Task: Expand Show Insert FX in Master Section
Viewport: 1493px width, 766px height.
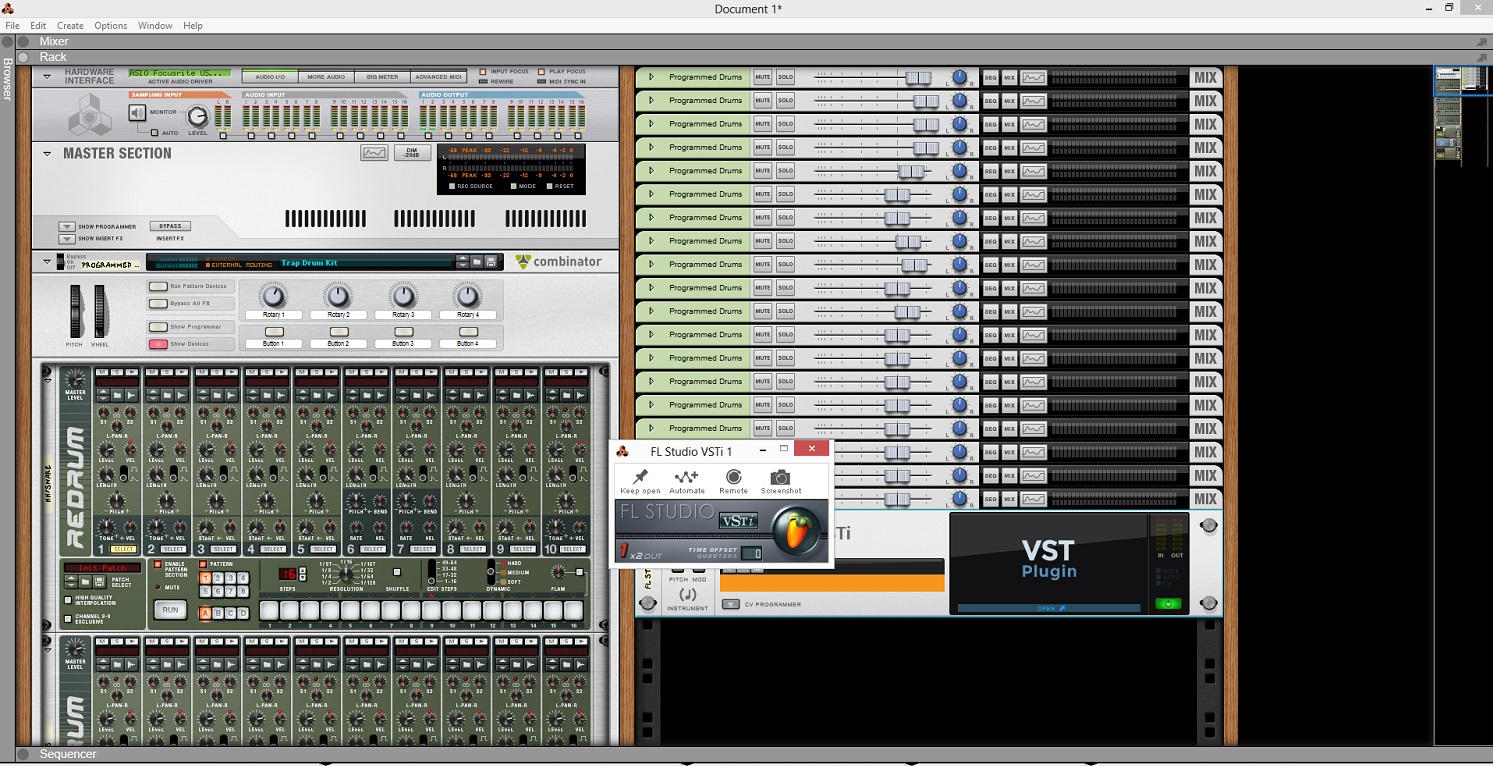Action: pyautogui.click(x=66, y=239)
